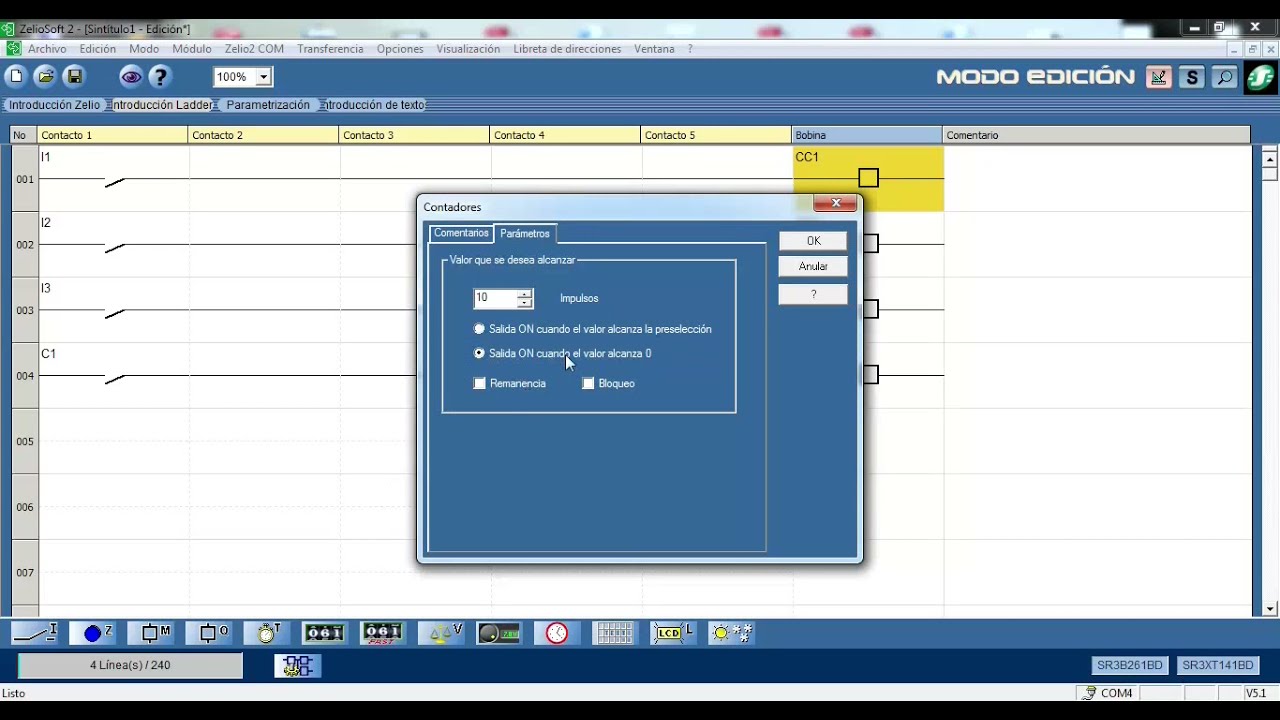Select output ON when value reaches 0
Image resolution: width=1280 pixels, height=720 pixels.
pyautogui.click(x=480, y=353)
